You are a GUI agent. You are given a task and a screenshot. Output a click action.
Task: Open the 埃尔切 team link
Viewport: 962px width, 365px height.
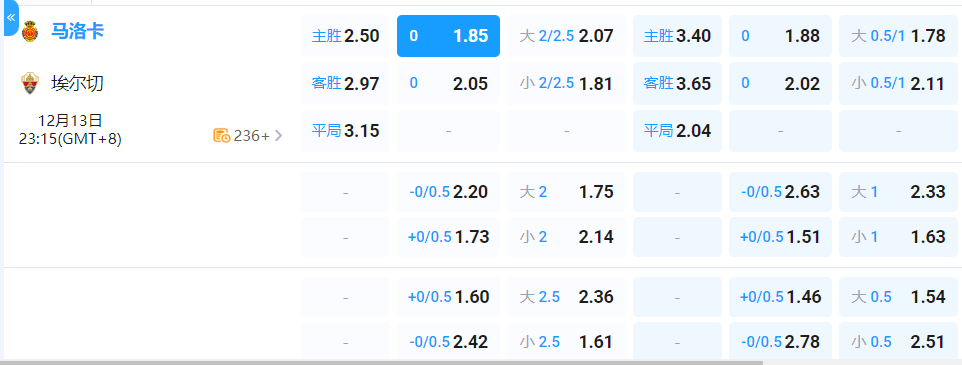coord(77,83)
